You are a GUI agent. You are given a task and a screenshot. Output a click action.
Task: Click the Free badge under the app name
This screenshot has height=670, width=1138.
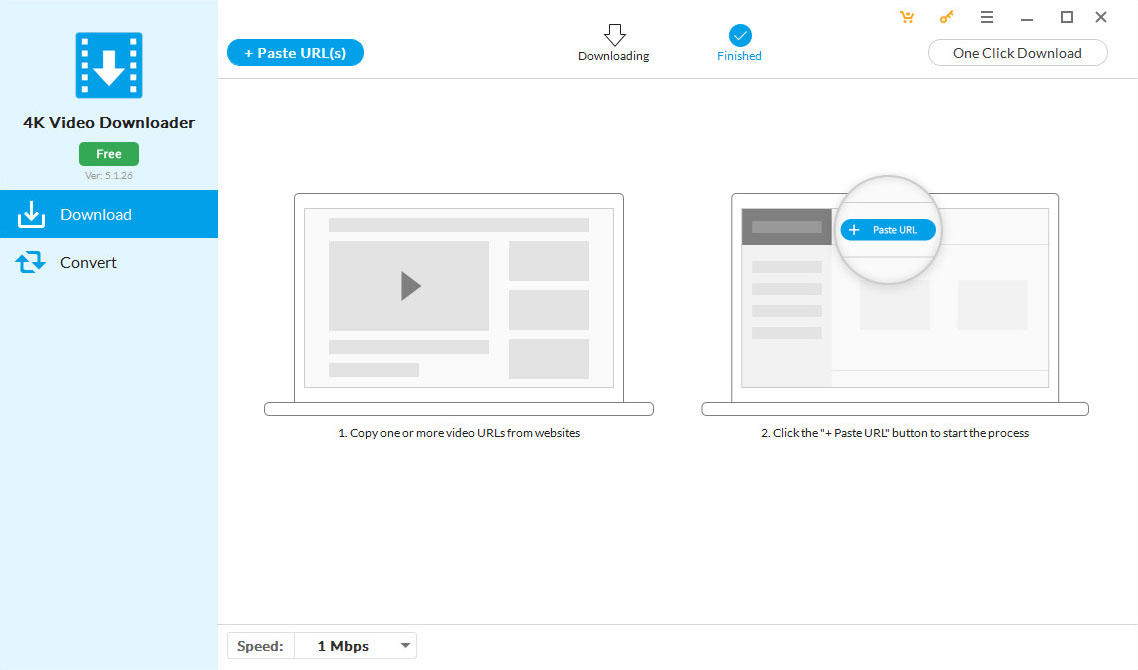[x=108, y=153]
